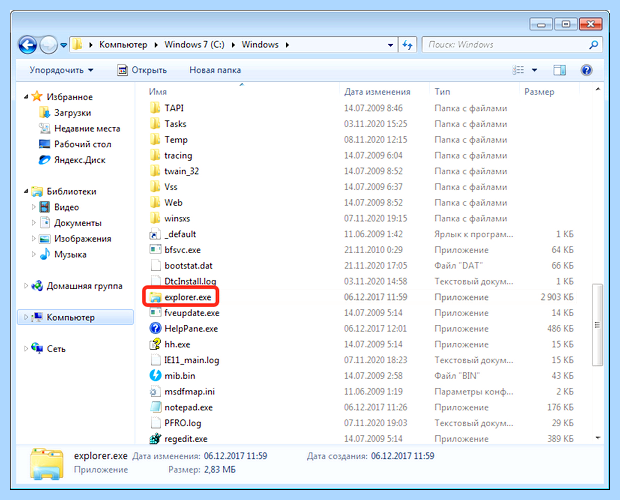
Task: Select the fveupdate.exe icon
Action: [x=155, y=313]
